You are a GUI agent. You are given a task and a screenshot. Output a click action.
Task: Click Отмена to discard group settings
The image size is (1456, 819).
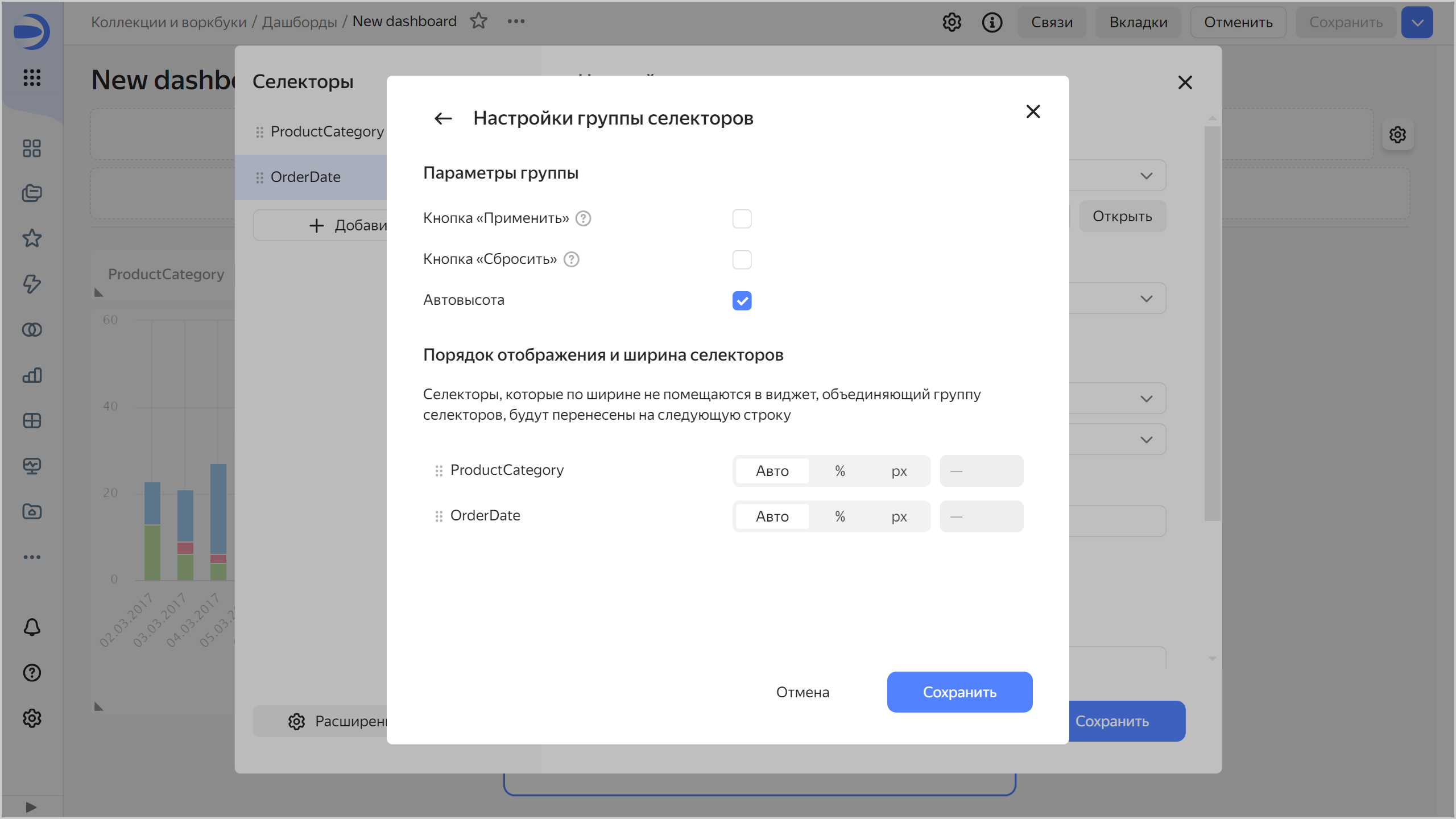(x=803, y=692)
